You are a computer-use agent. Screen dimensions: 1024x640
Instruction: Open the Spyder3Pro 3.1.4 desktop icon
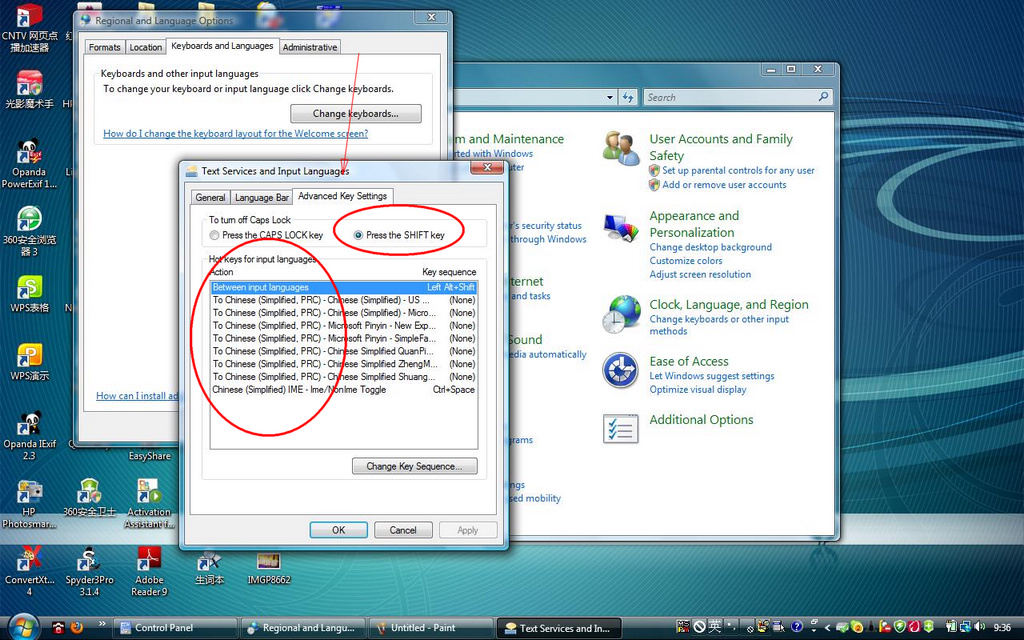89,560
